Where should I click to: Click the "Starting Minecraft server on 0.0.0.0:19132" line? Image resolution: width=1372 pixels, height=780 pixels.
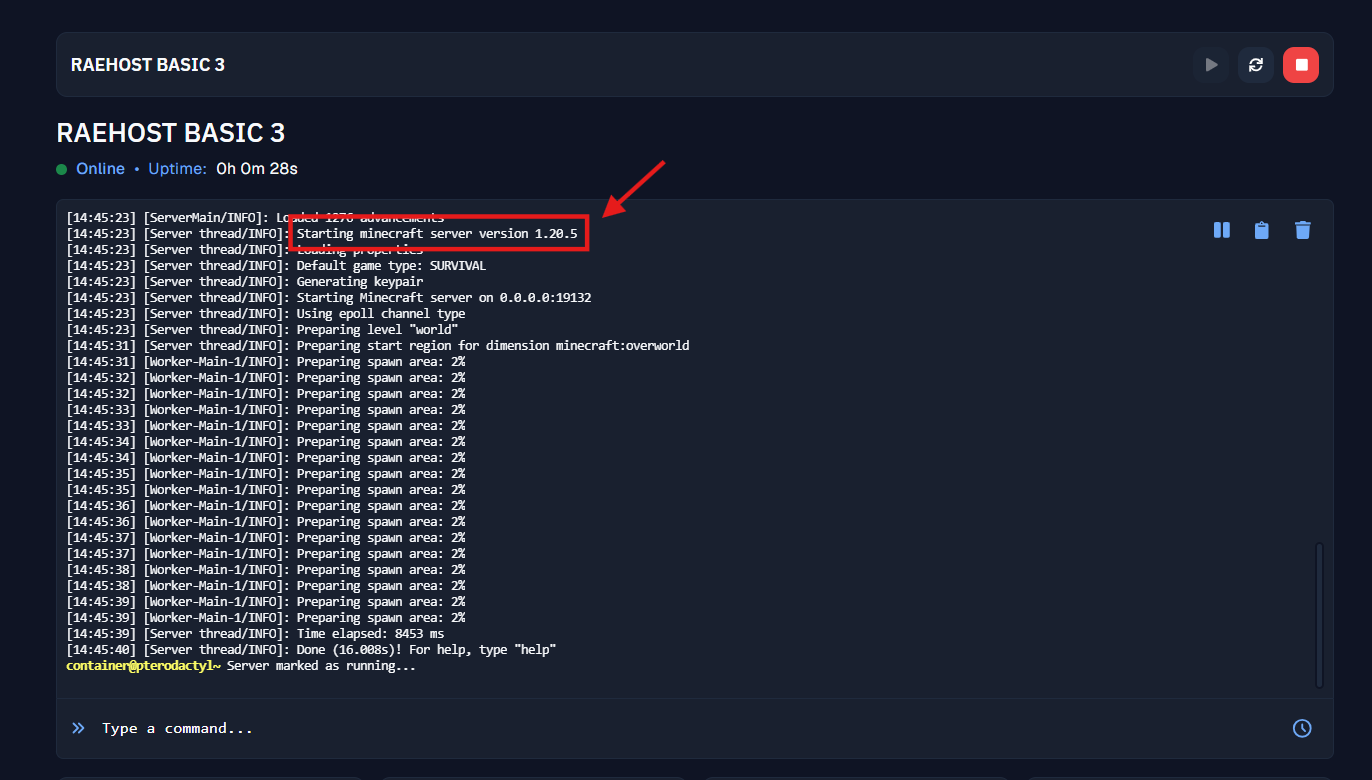(x=329, y=298)
